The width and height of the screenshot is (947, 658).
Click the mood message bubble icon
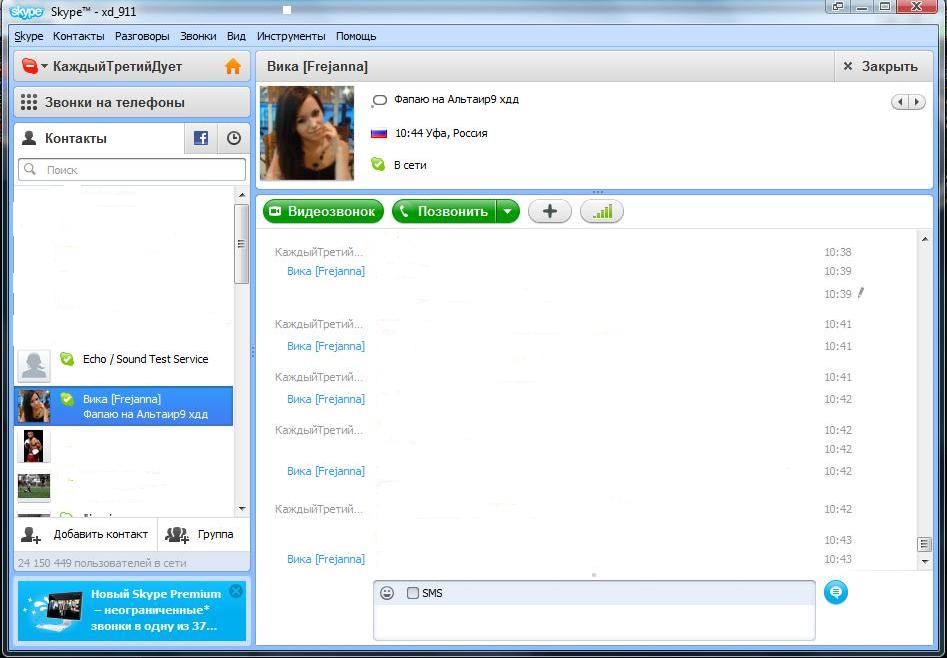[379, 100]
